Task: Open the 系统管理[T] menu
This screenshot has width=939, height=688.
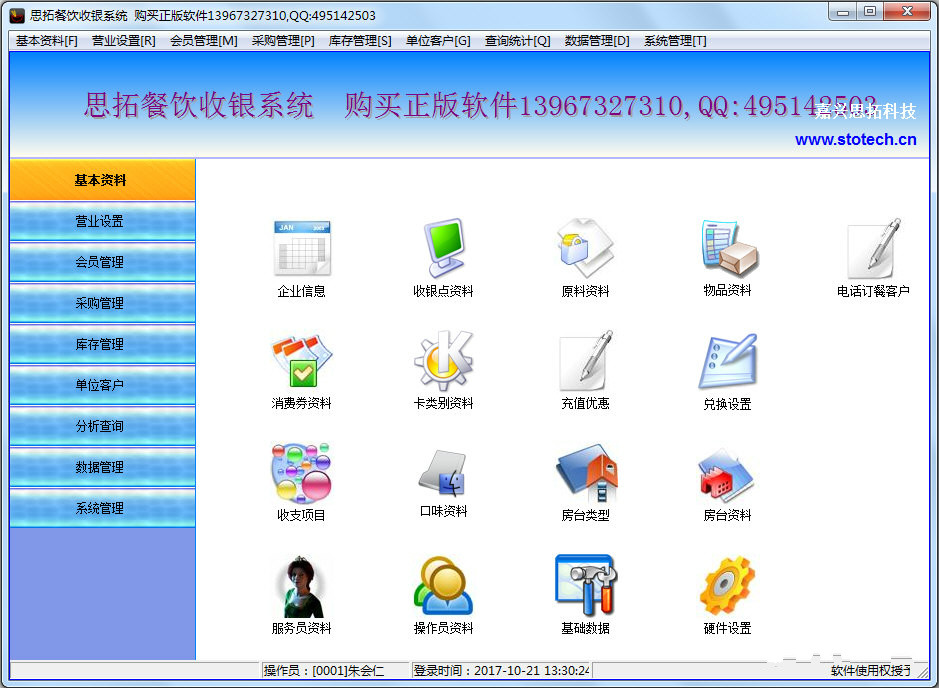Action: tap(675, 41)
